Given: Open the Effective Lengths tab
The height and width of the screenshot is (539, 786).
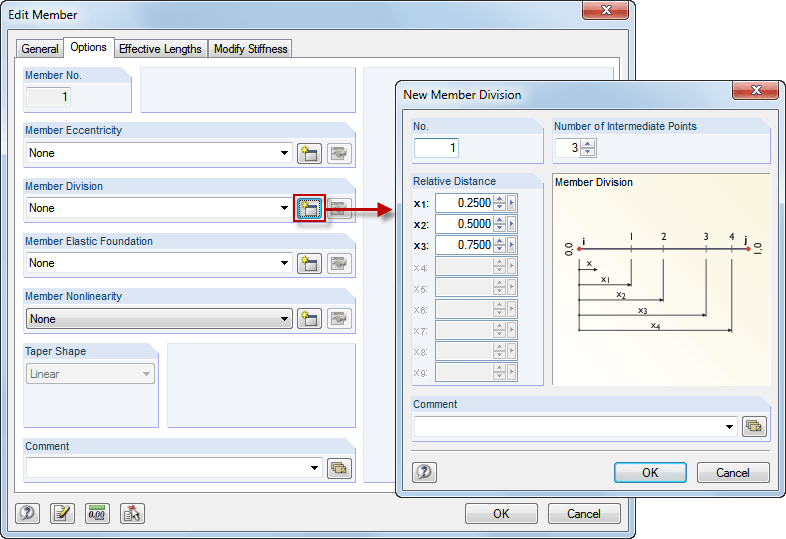Looking at the screenshot, I should (160, 49).
